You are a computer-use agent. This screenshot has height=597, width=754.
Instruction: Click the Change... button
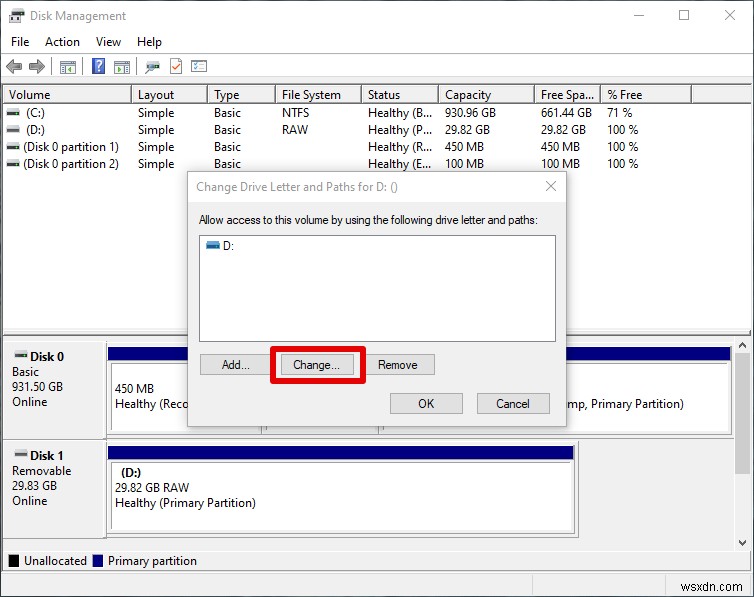[x=317, y=365]
